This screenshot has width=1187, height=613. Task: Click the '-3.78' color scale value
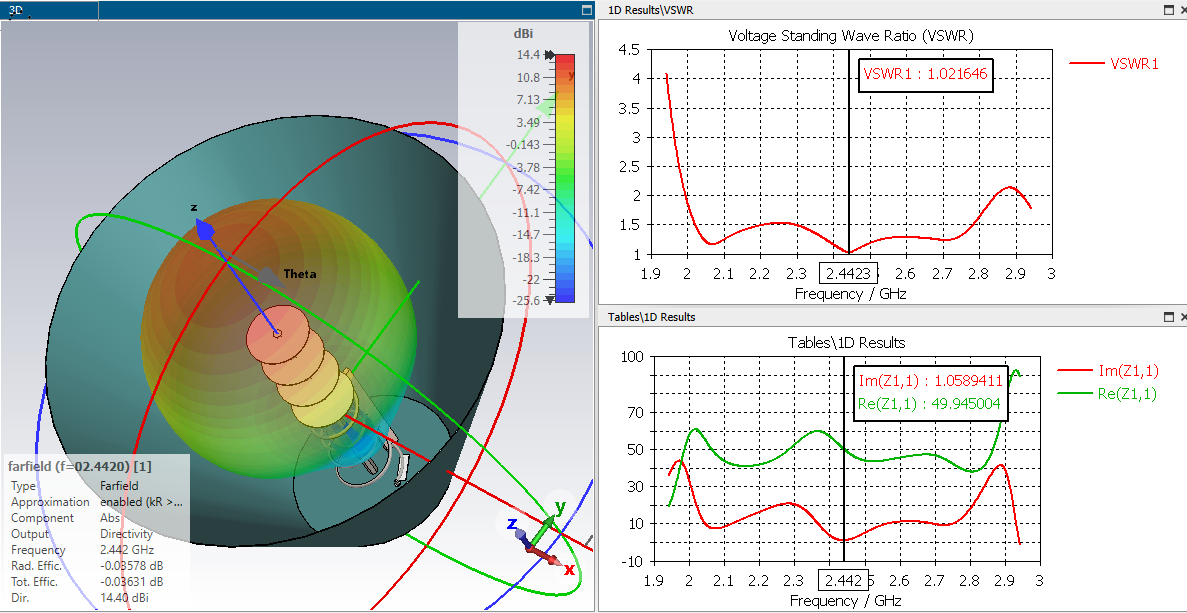(x=526, y=167)
